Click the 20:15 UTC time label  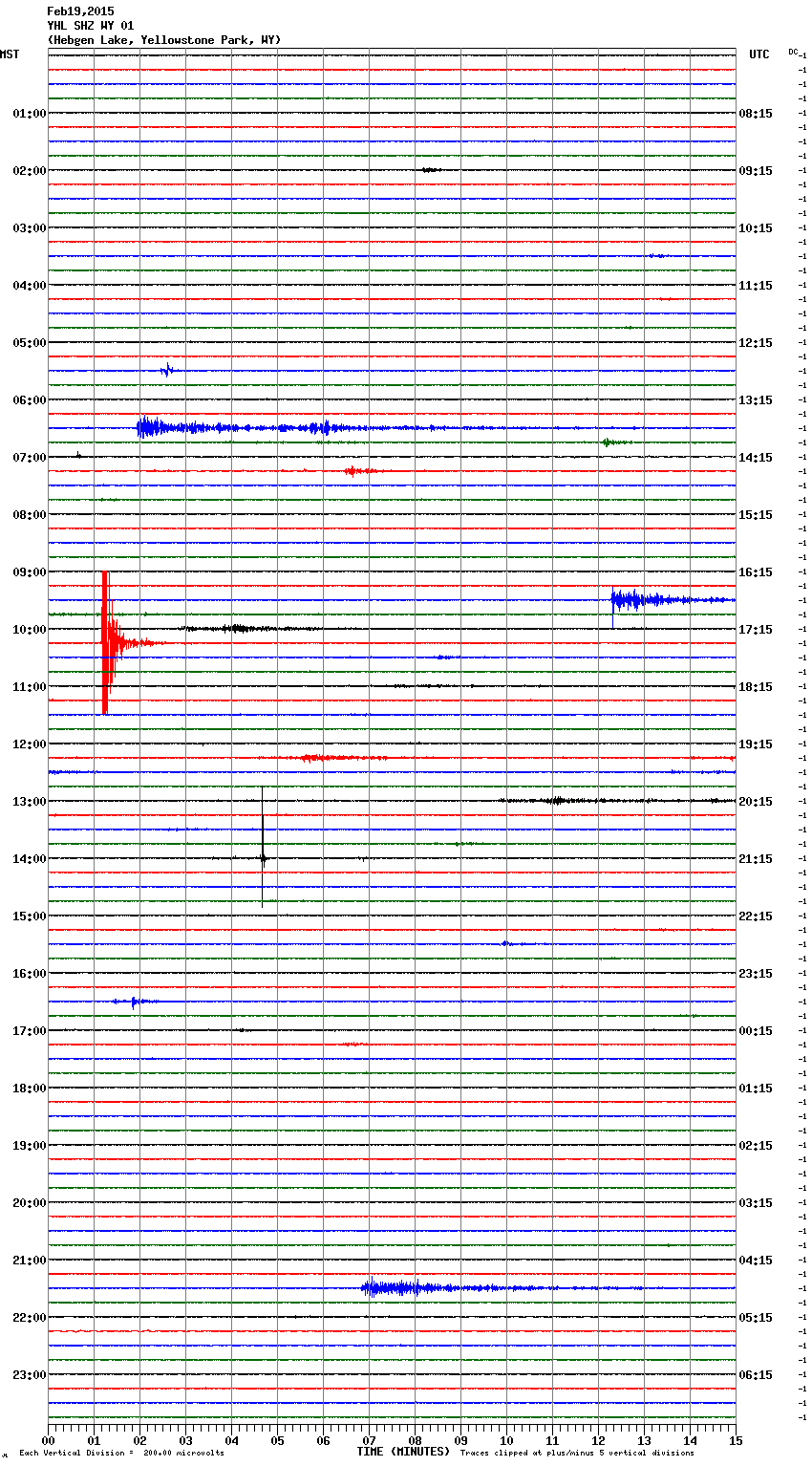pos(756,802)
